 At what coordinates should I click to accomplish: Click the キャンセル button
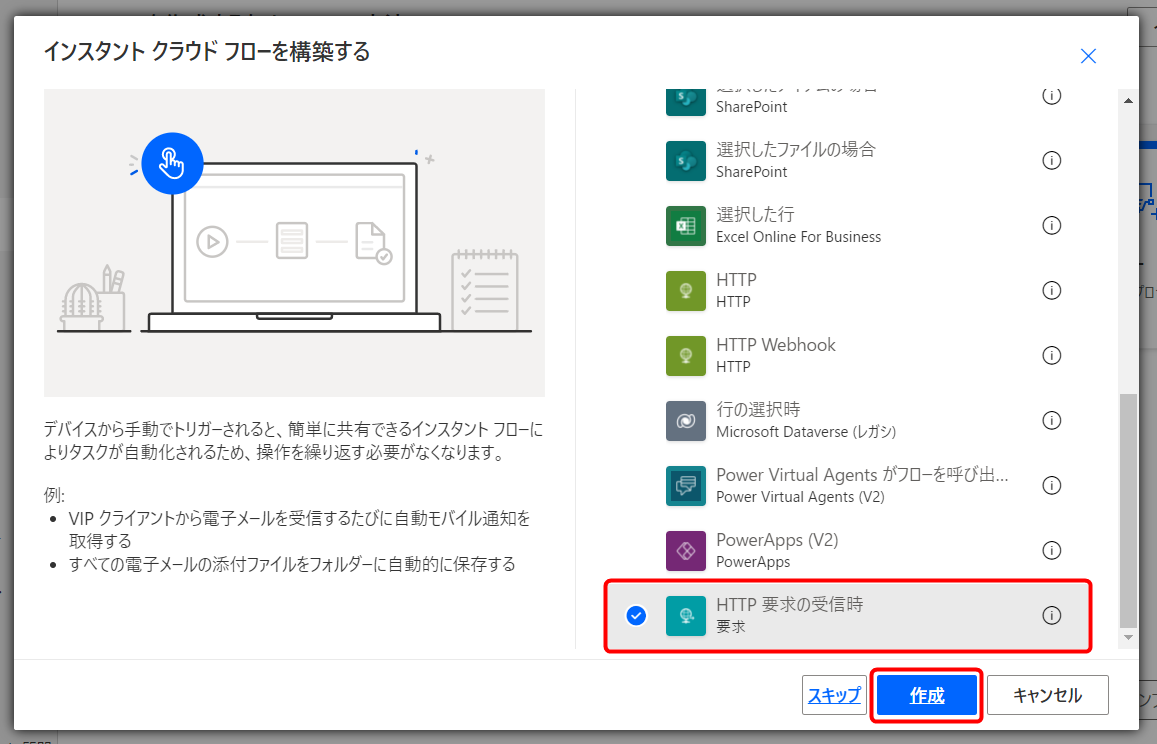1047,695
